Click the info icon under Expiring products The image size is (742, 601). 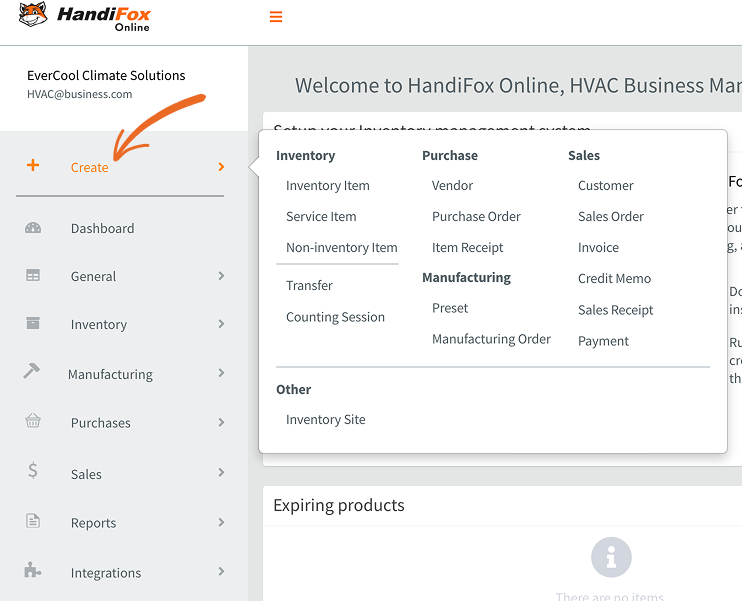pos(611,557)
